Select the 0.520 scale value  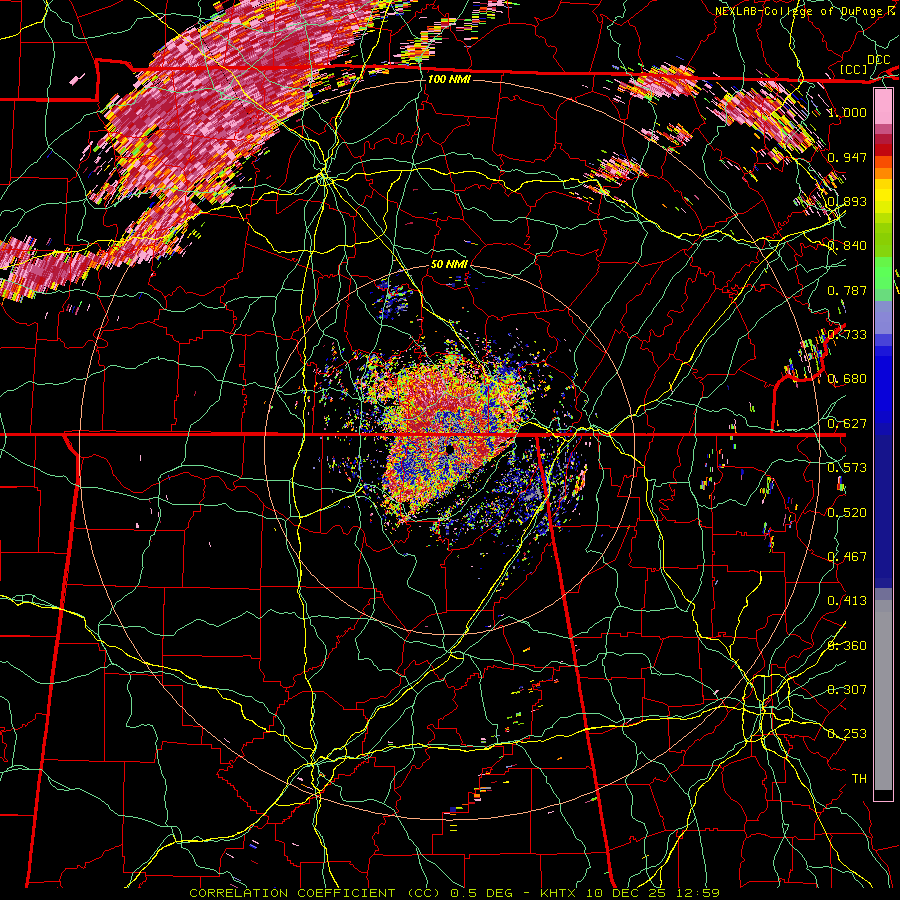847,512
